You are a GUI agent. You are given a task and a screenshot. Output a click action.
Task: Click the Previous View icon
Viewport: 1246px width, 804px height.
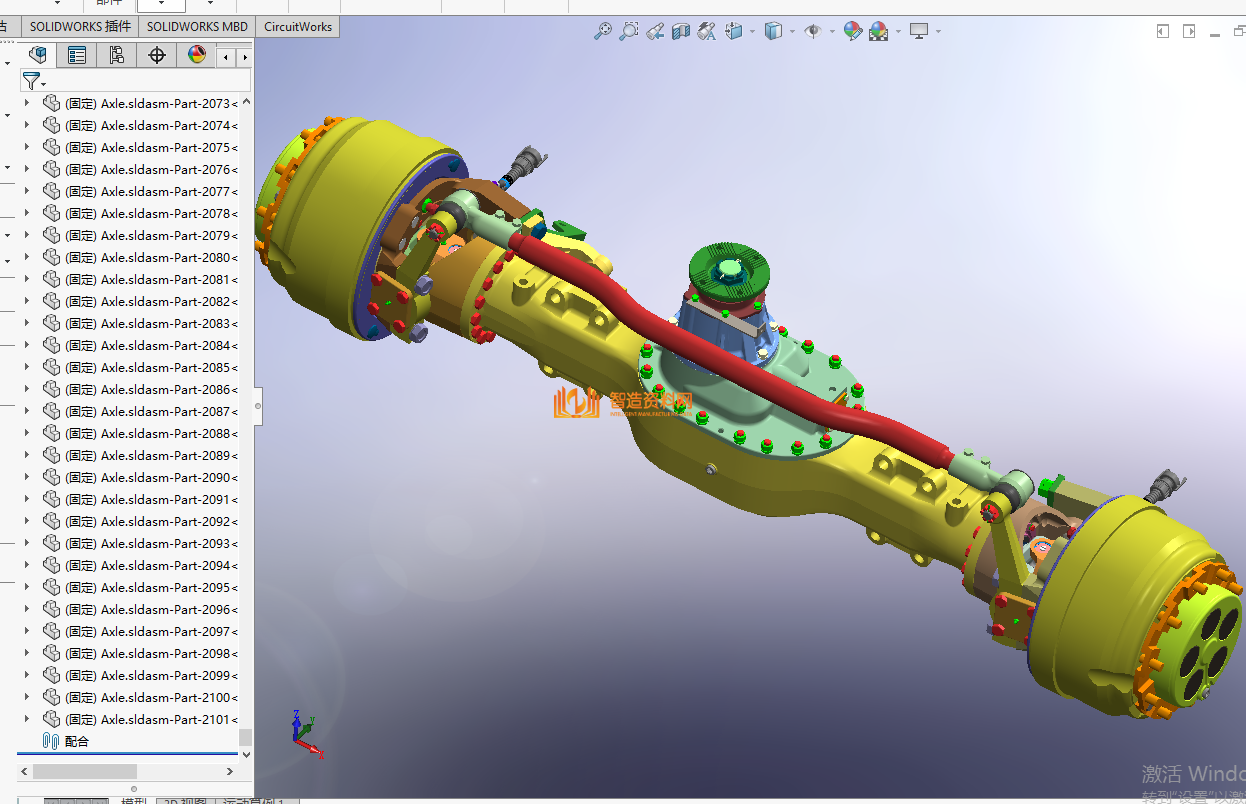(655, 31)
